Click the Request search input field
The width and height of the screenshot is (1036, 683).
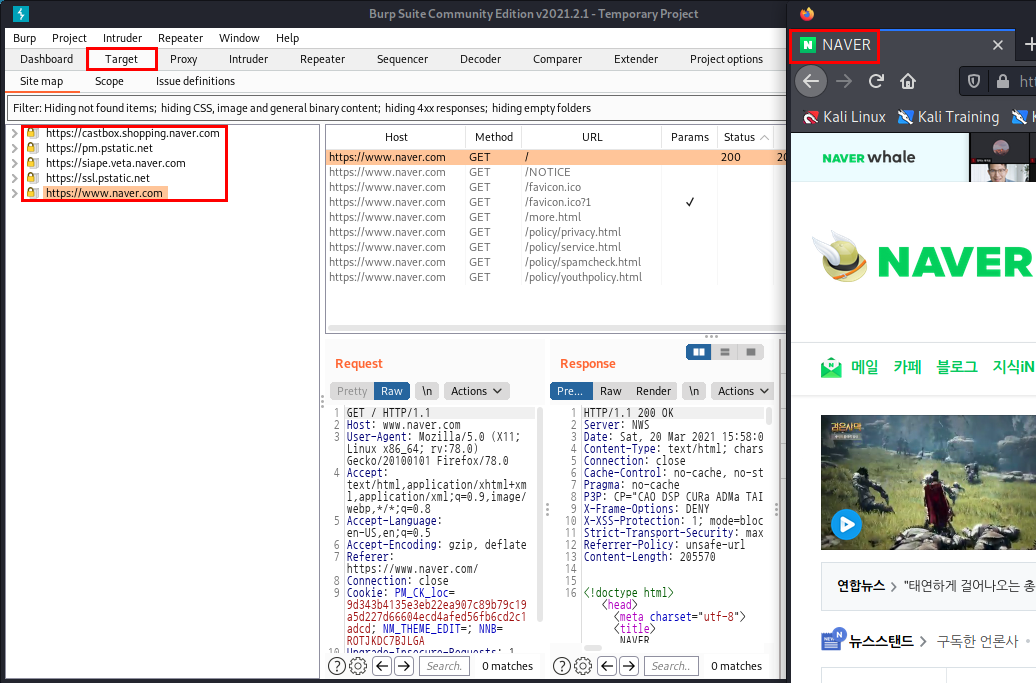tap(444, 666)
